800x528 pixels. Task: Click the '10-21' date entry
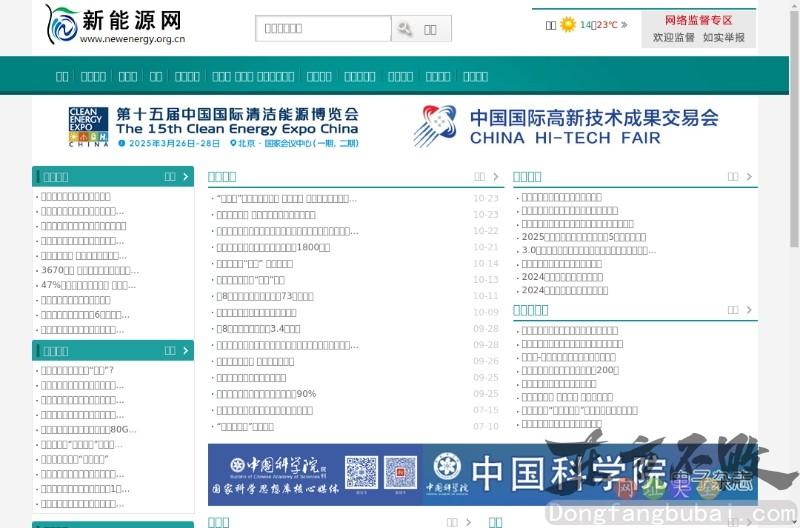pos(486,247)
